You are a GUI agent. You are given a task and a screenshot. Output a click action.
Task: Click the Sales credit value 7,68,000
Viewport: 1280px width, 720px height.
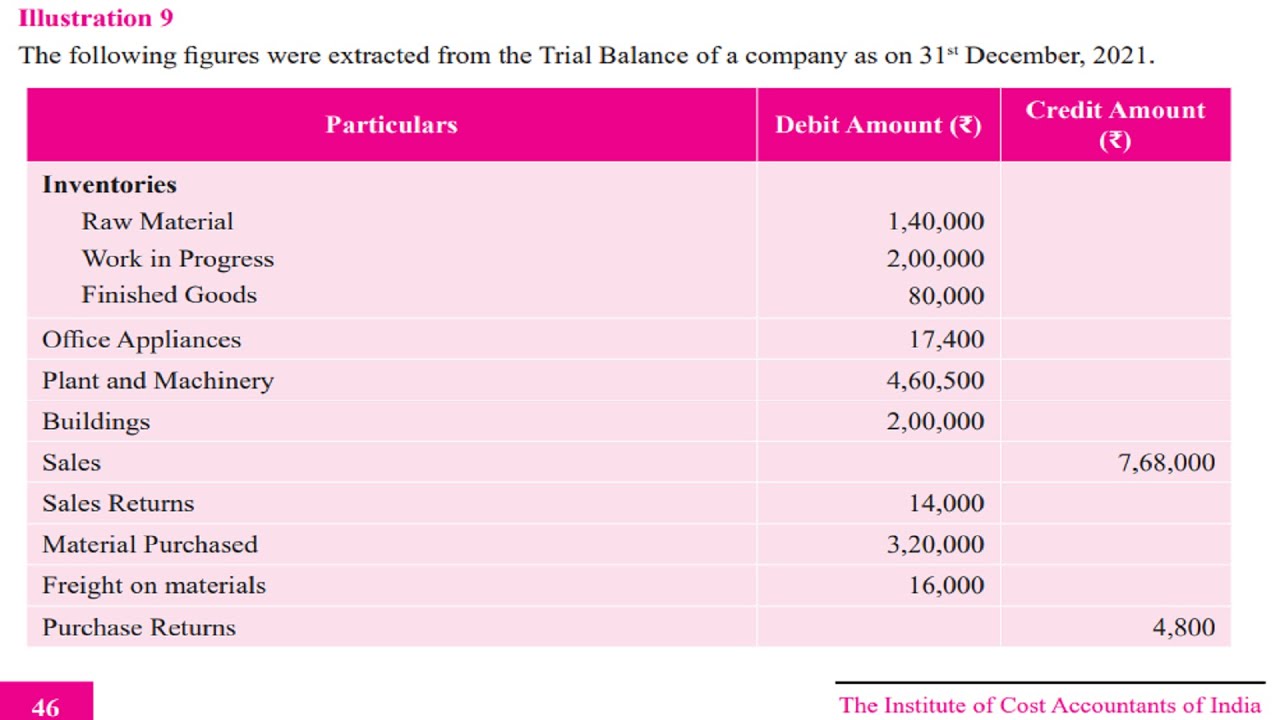pyautogui.click(x=1166, y=463)
